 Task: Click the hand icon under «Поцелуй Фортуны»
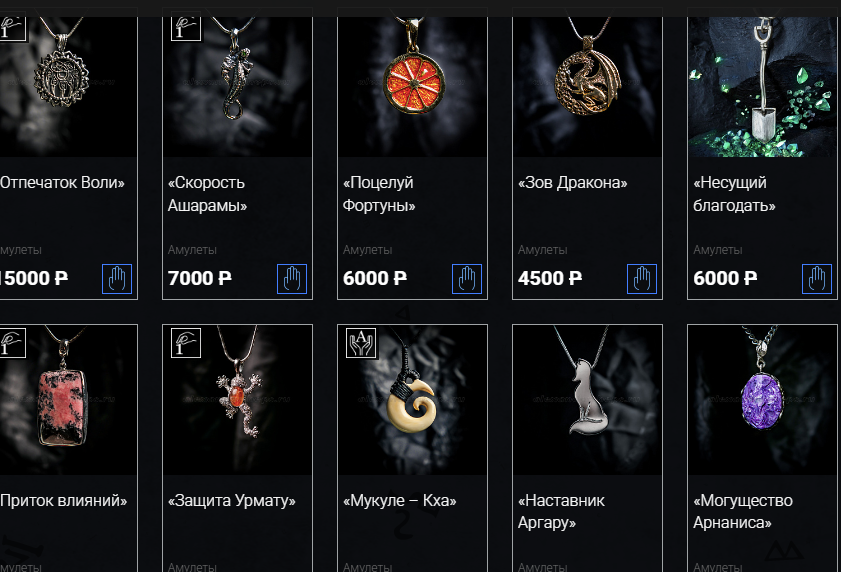tap(467, 279)
